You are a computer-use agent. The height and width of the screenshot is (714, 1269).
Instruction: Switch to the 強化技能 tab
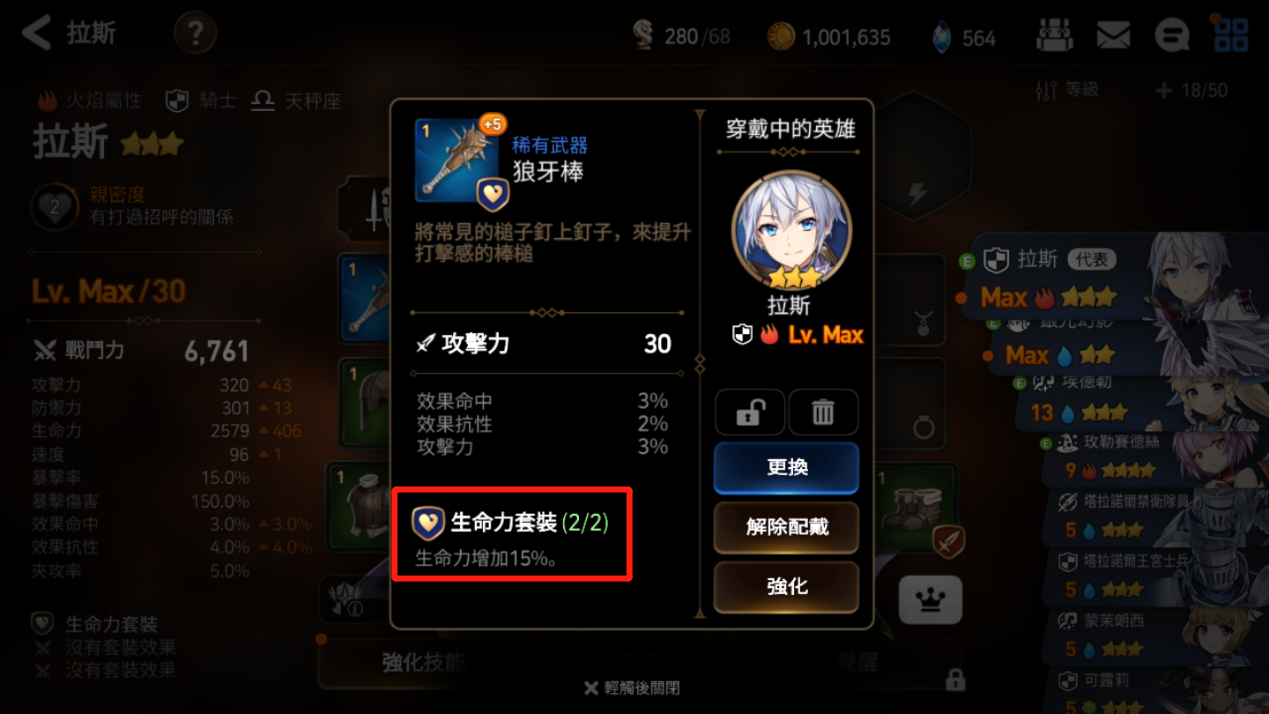pyautogui.click(x=423, y=662)
